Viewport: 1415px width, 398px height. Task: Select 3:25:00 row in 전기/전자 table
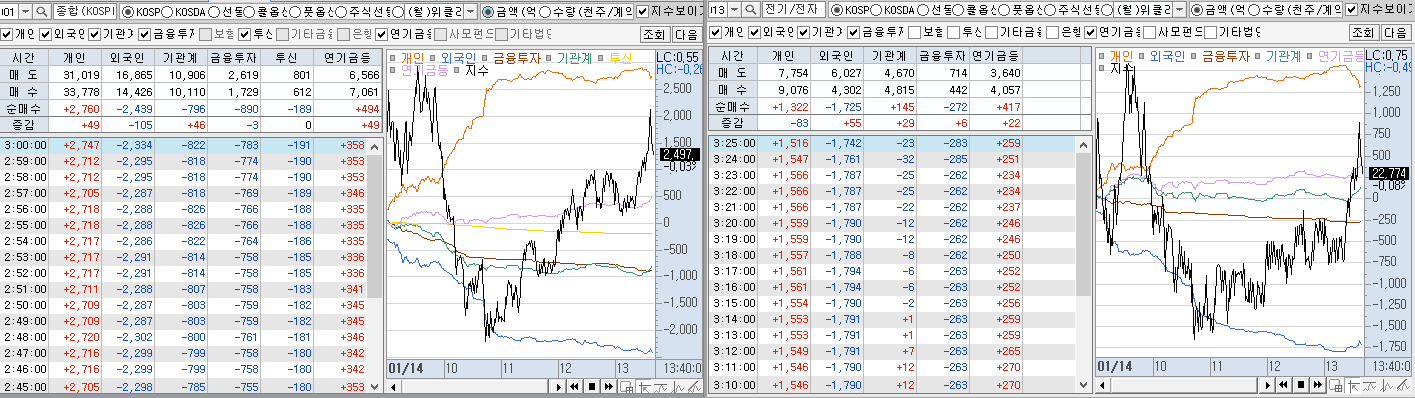coord(891,144)
